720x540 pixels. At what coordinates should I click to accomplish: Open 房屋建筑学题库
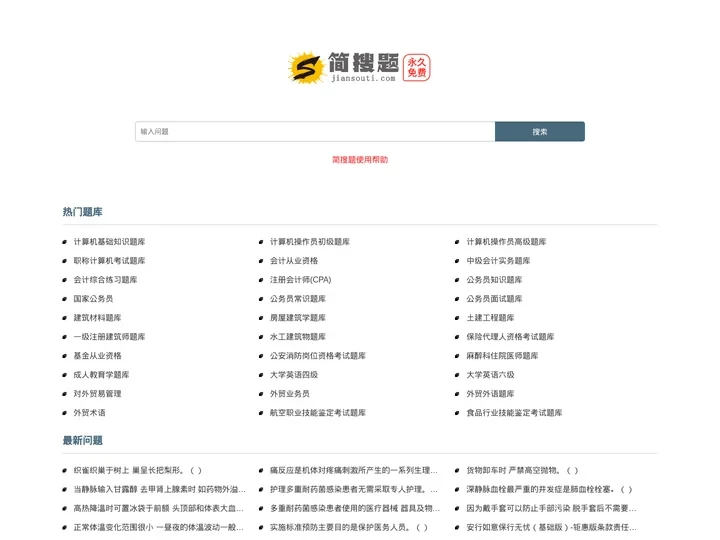coord(298,317)
